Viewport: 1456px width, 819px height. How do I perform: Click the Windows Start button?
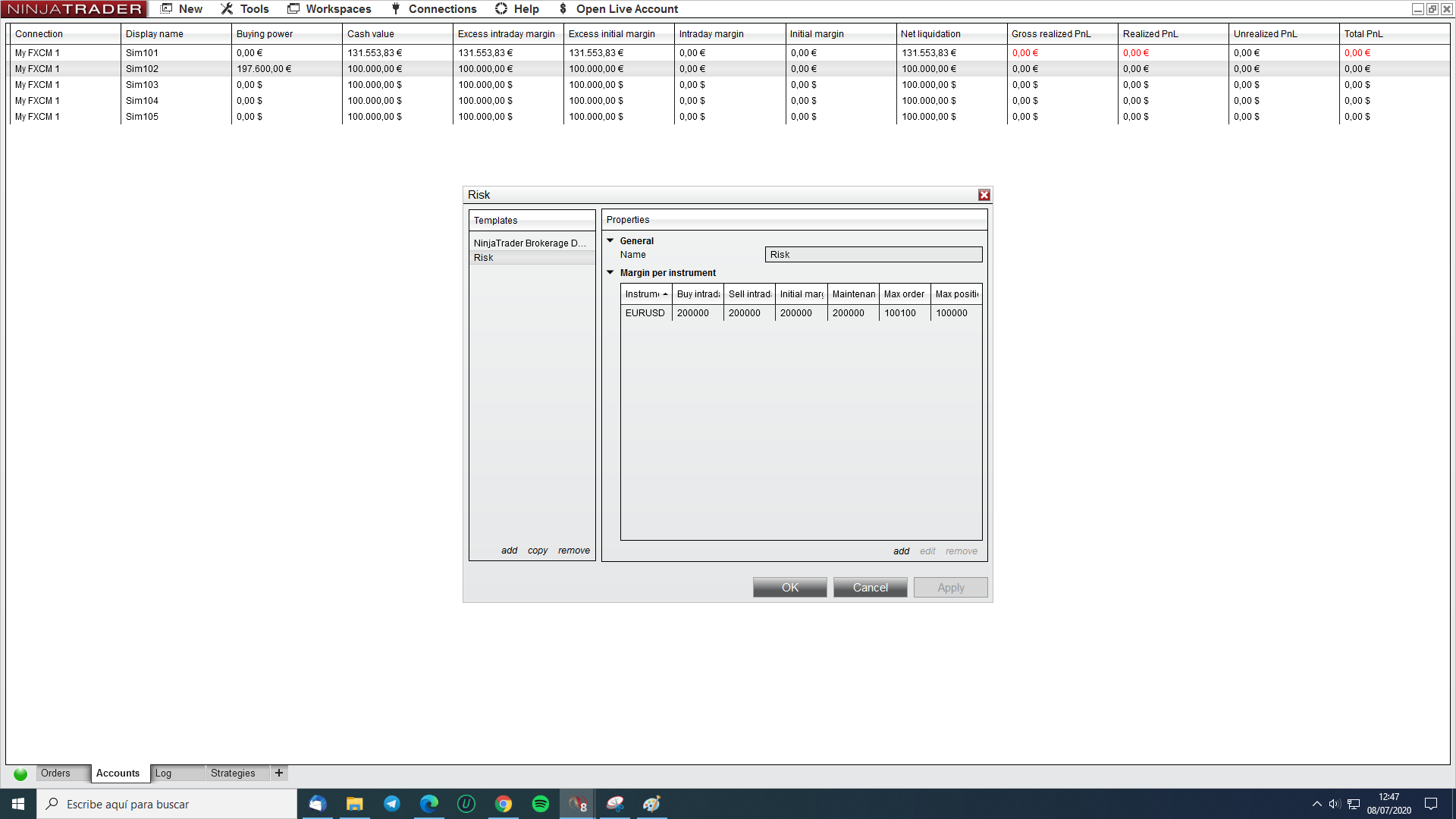pyautogui.click(x=18, y=804)
